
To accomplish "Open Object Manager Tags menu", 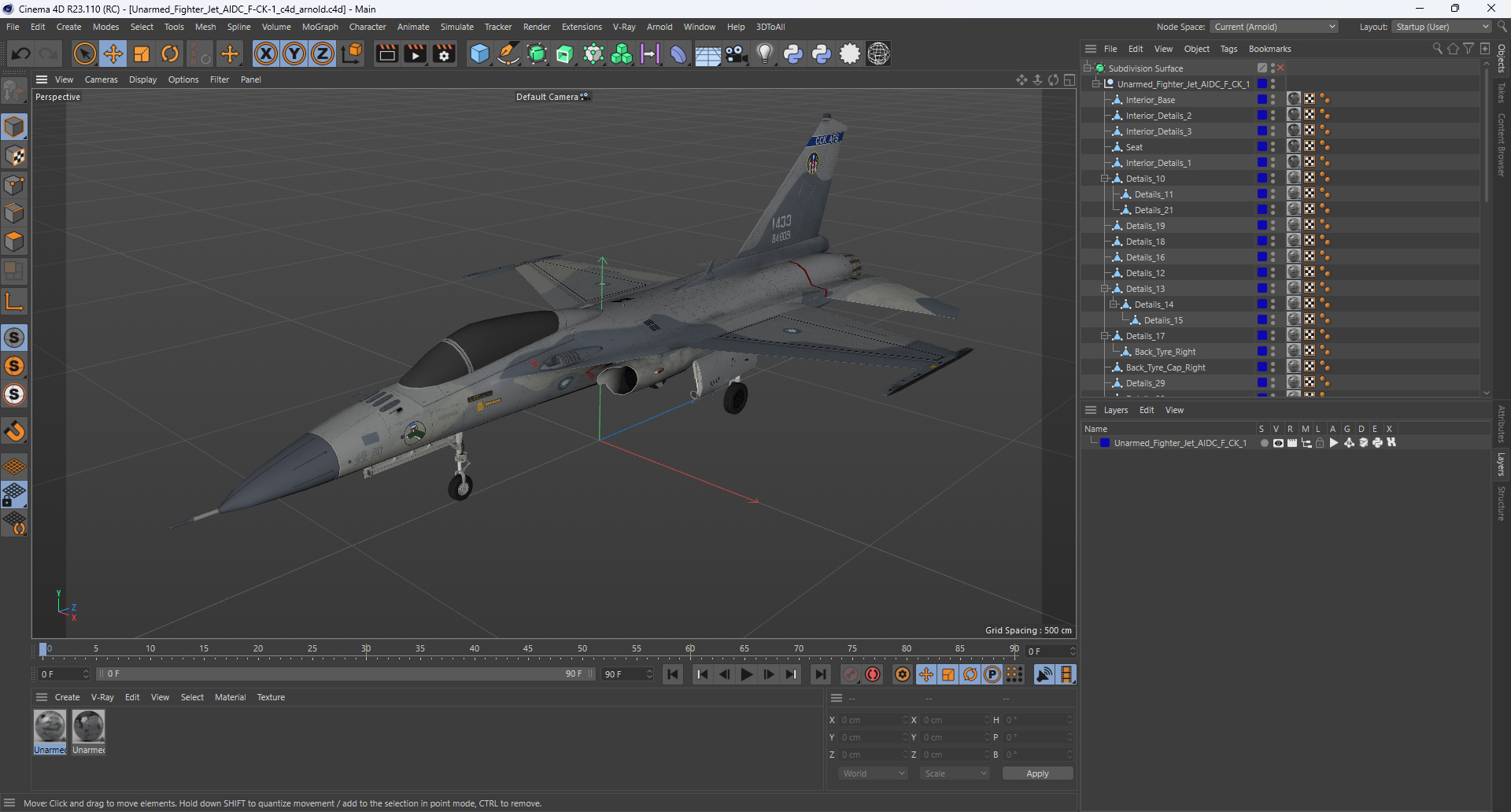I will (x=1228, y=49).
